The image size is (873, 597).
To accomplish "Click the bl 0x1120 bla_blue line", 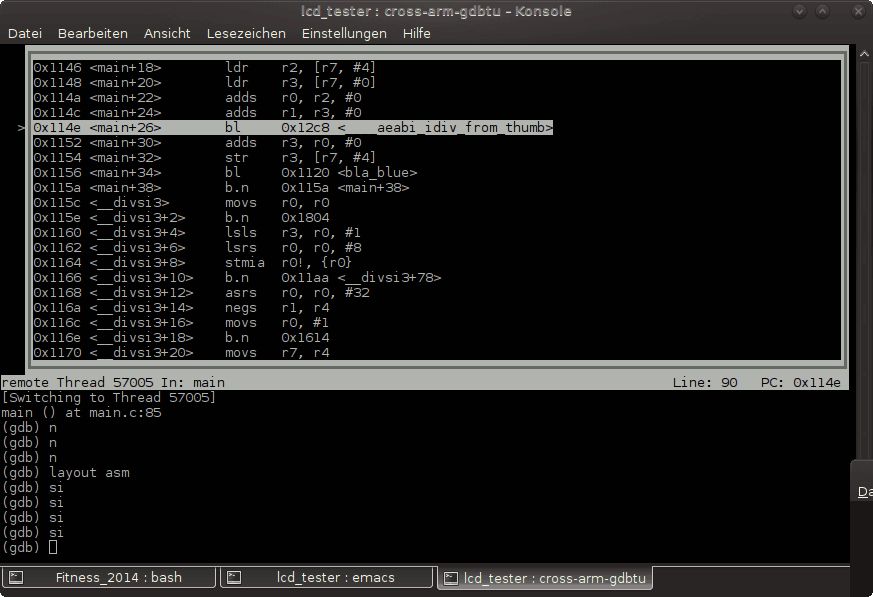I will pyautogui.click(x=225, y=173).
